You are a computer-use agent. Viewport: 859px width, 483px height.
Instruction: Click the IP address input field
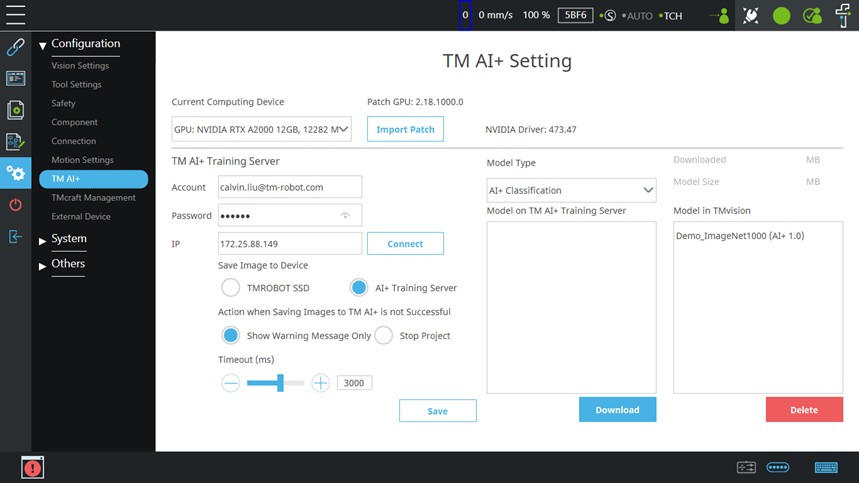[290, 244]
